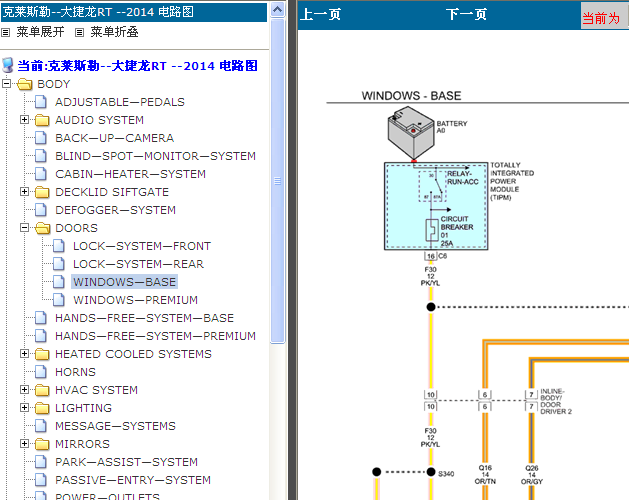Expand the MIRRORS folder

(24, 443)
